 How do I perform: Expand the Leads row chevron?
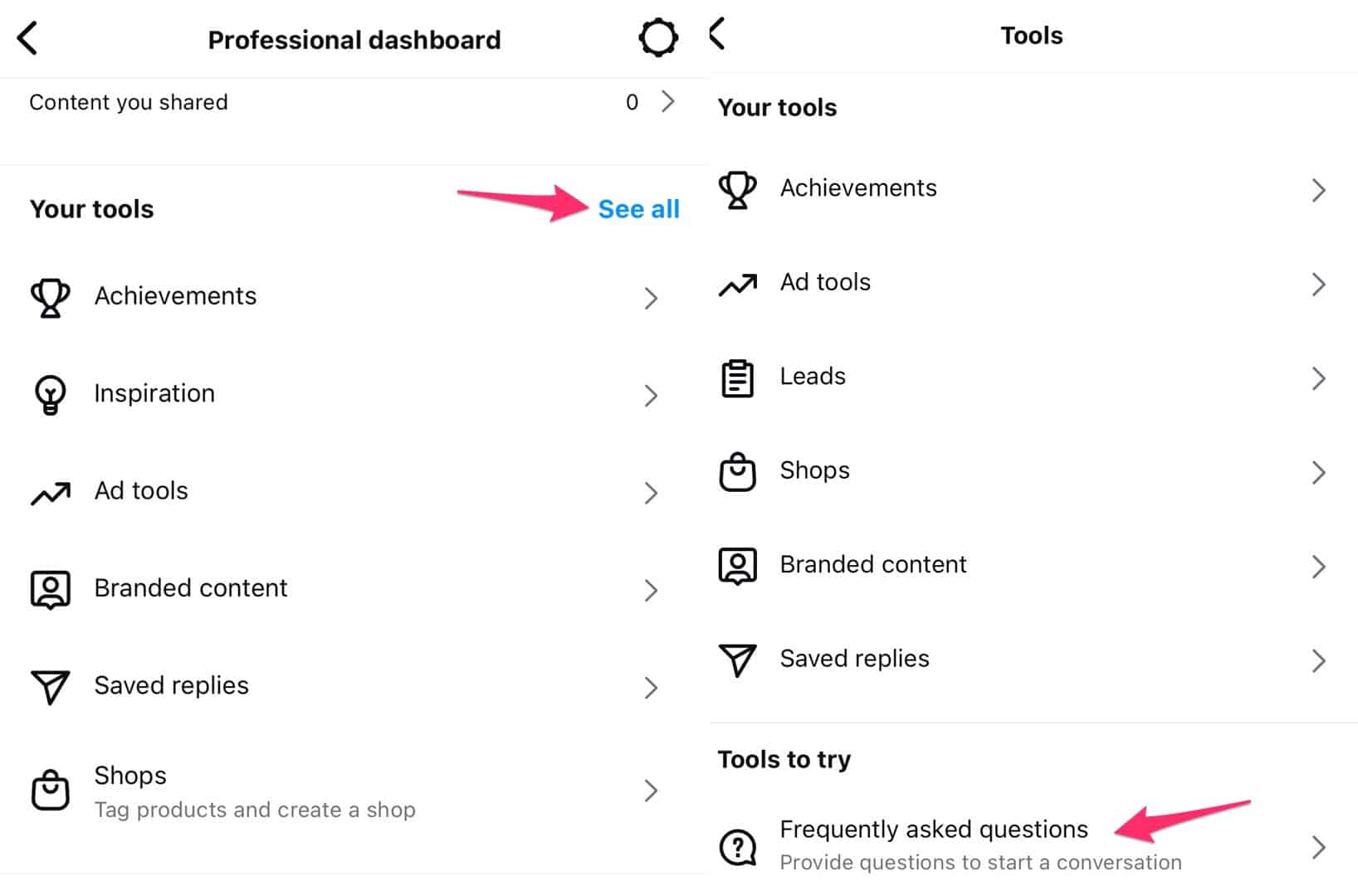1319,378
